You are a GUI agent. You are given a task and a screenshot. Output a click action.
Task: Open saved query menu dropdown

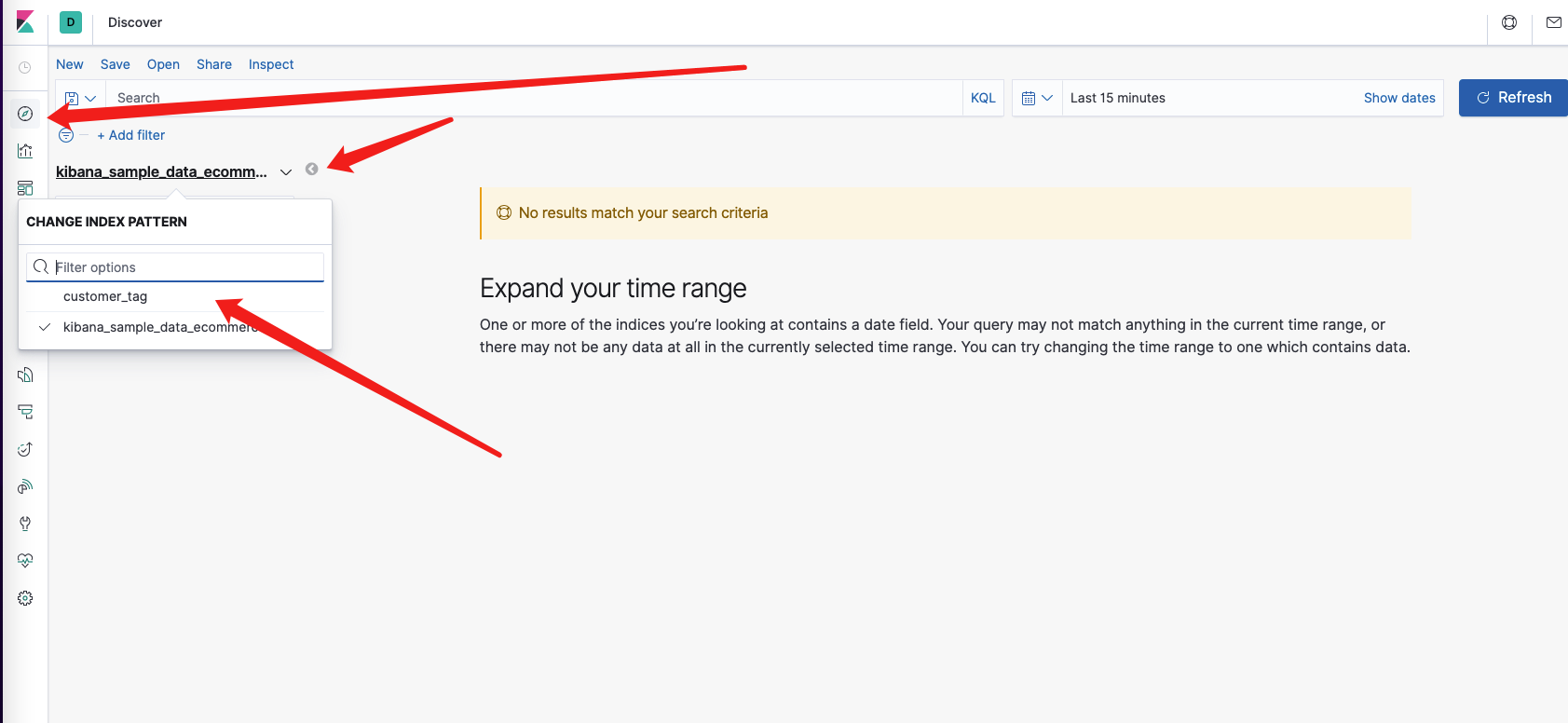(x=81, y=98)
